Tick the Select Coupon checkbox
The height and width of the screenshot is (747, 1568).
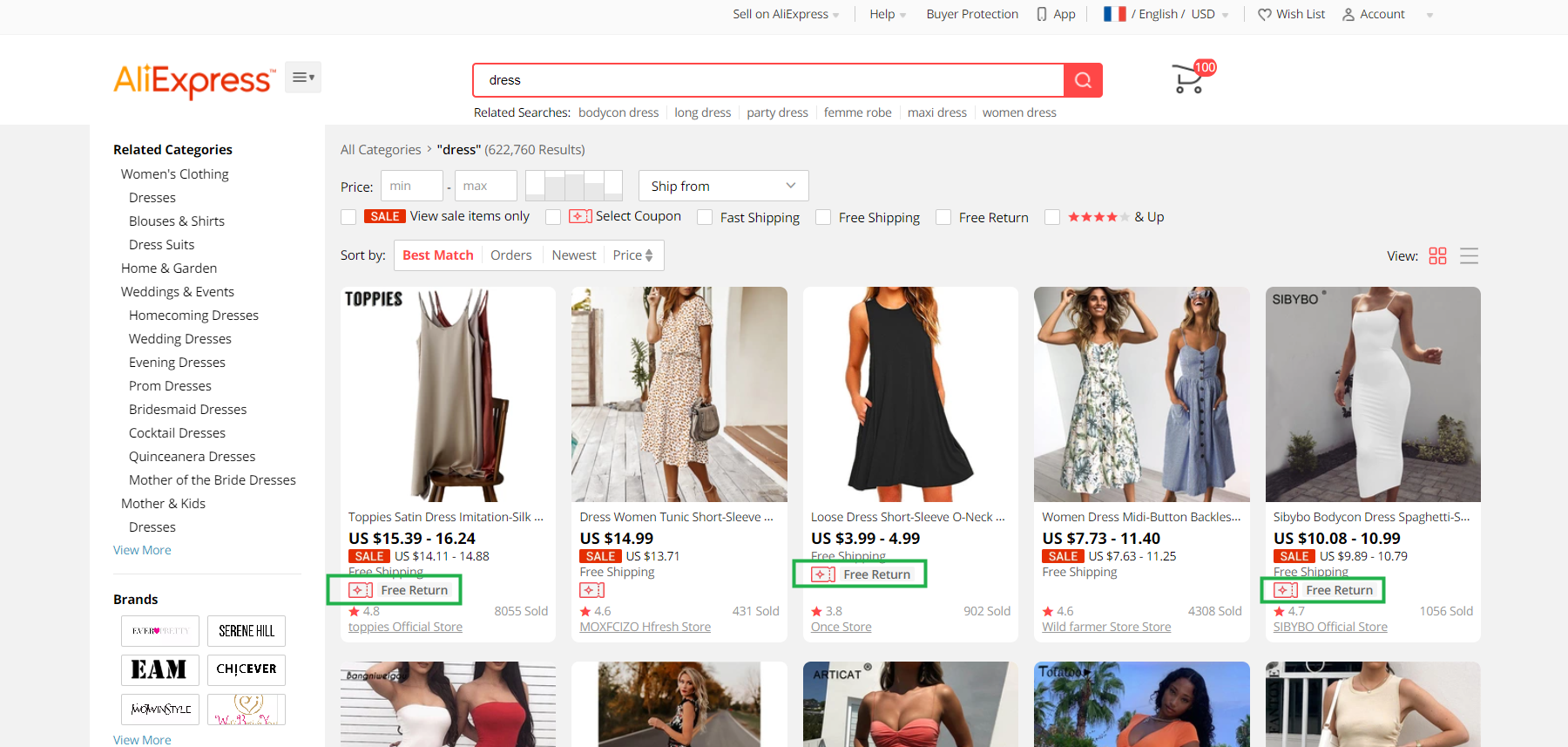[x=553, y=217]
